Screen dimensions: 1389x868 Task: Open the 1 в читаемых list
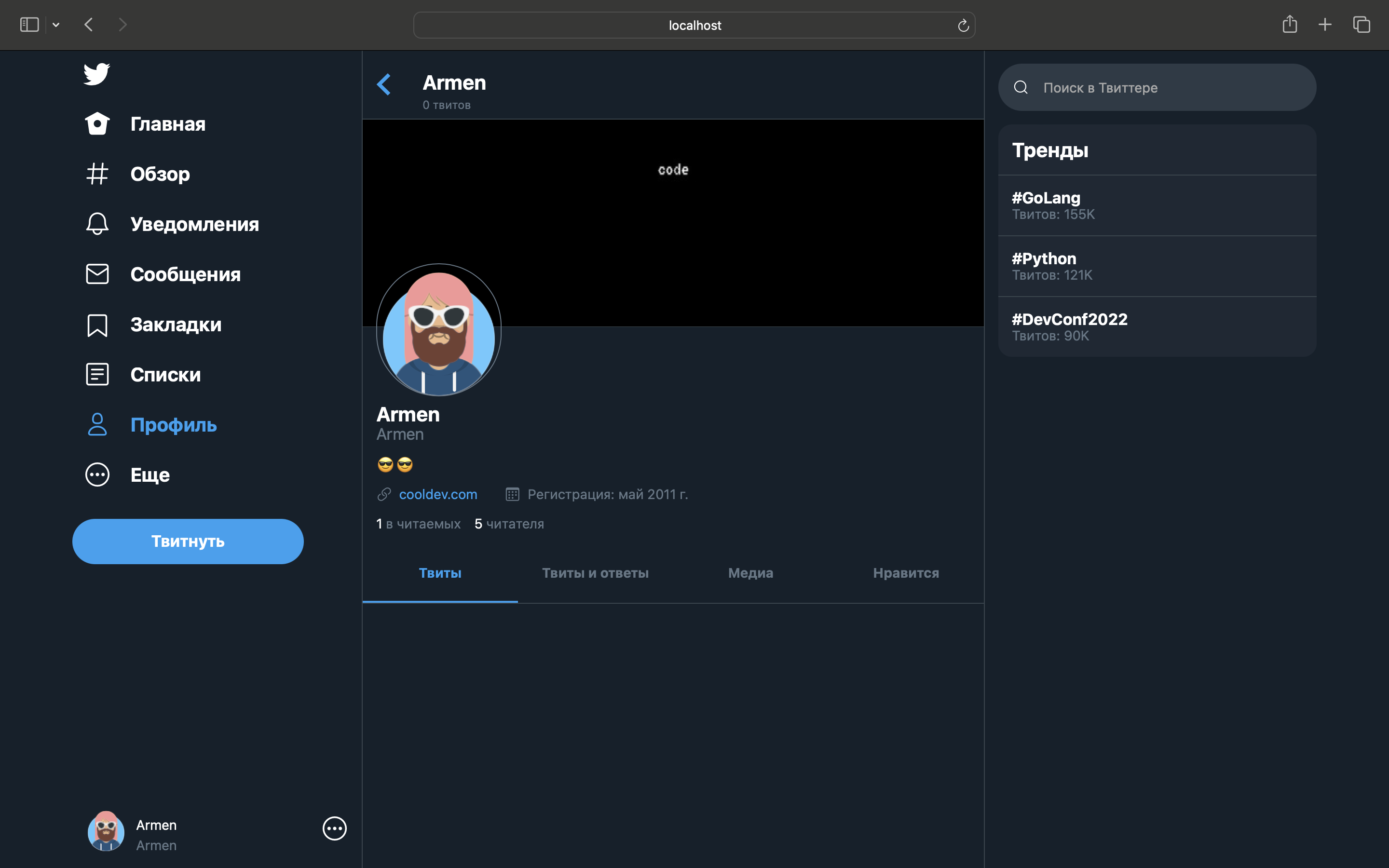point(419,524)
